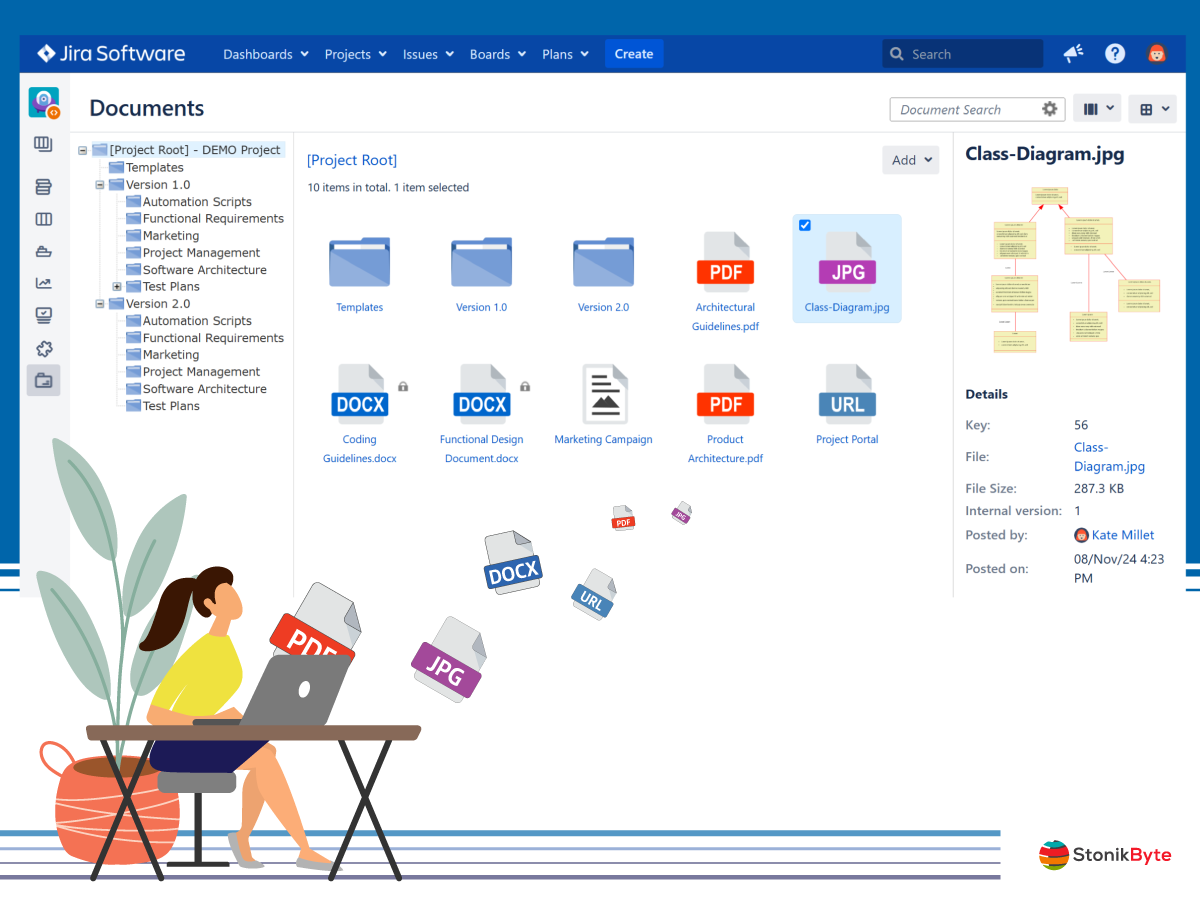
Task: Open the help question mark icon
Action: [1115, 53]
